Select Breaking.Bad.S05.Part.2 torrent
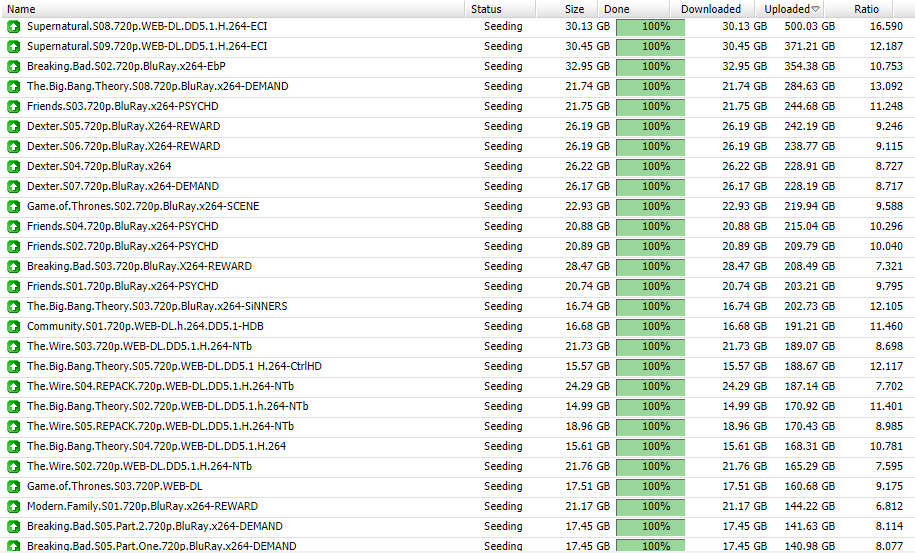Image resolution: width=915 pixels, height=553 pixels. (x=154, y=527)
